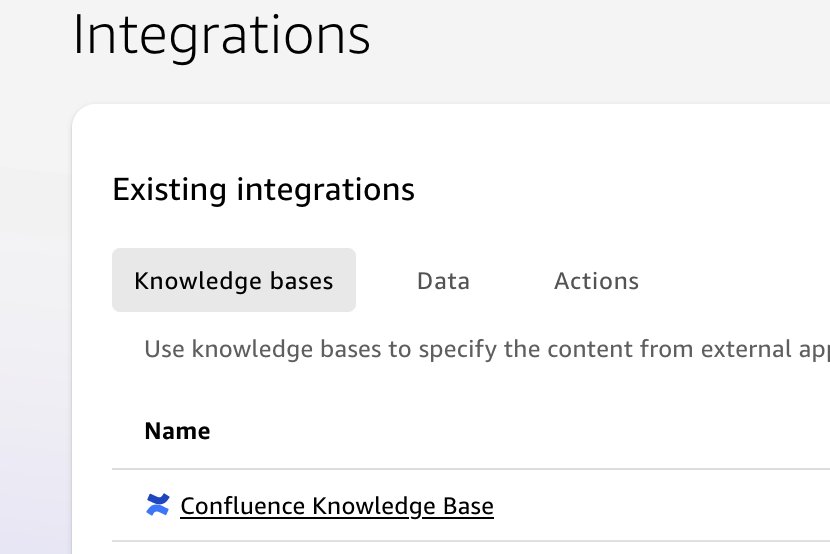Open the Actions tab
Screen dimensions: 830x554
pyautogui.click(x=596, y=281)
